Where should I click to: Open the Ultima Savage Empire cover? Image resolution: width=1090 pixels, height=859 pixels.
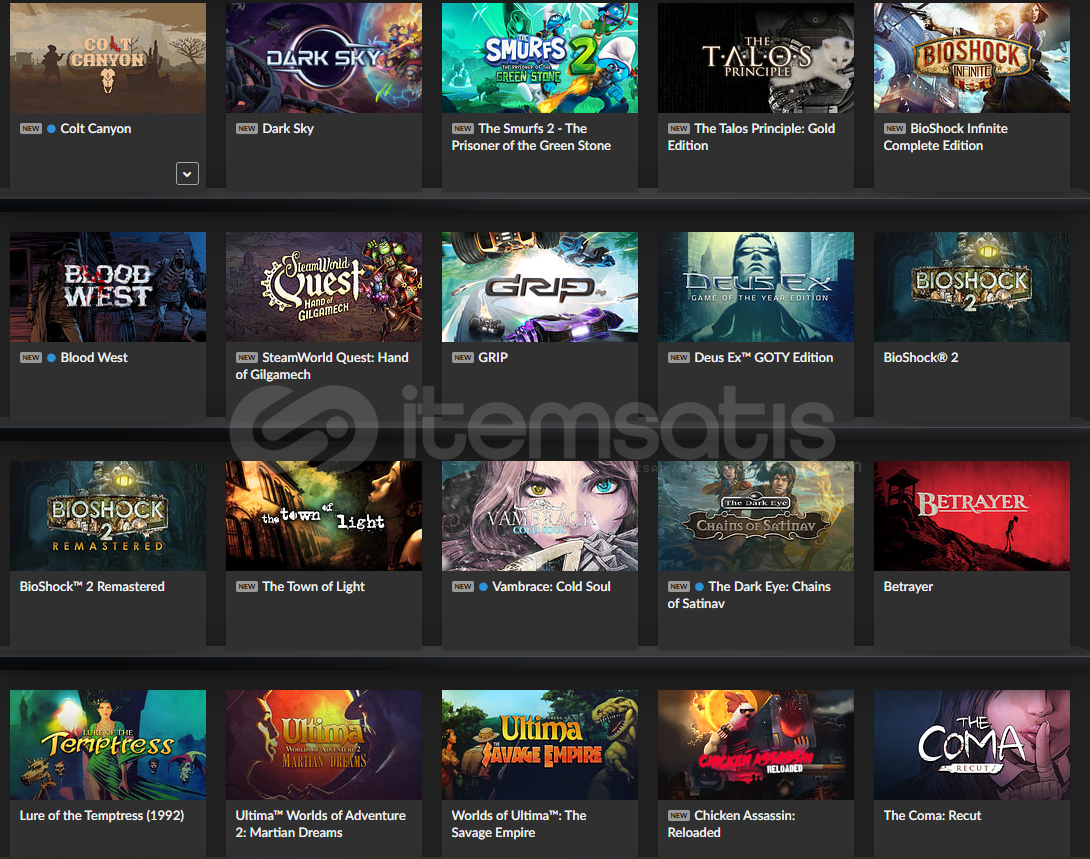click(539, 745)
